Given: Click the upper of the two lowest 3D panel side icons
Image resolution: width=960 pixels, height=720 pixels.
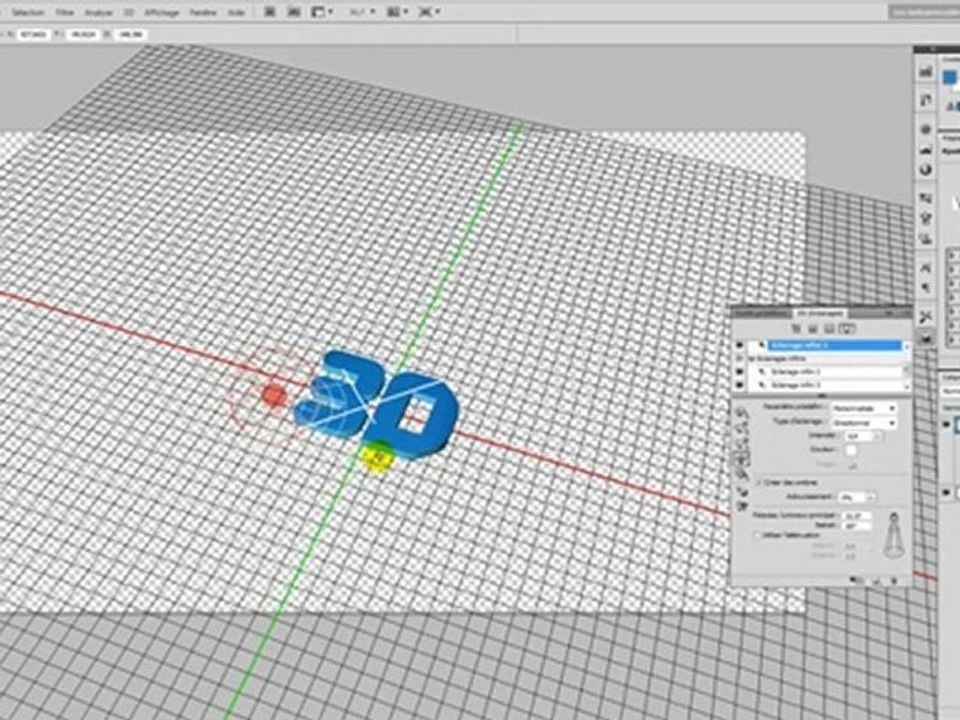Looking at the screenshot, I should pyautogui.click(x=742, y=491).
